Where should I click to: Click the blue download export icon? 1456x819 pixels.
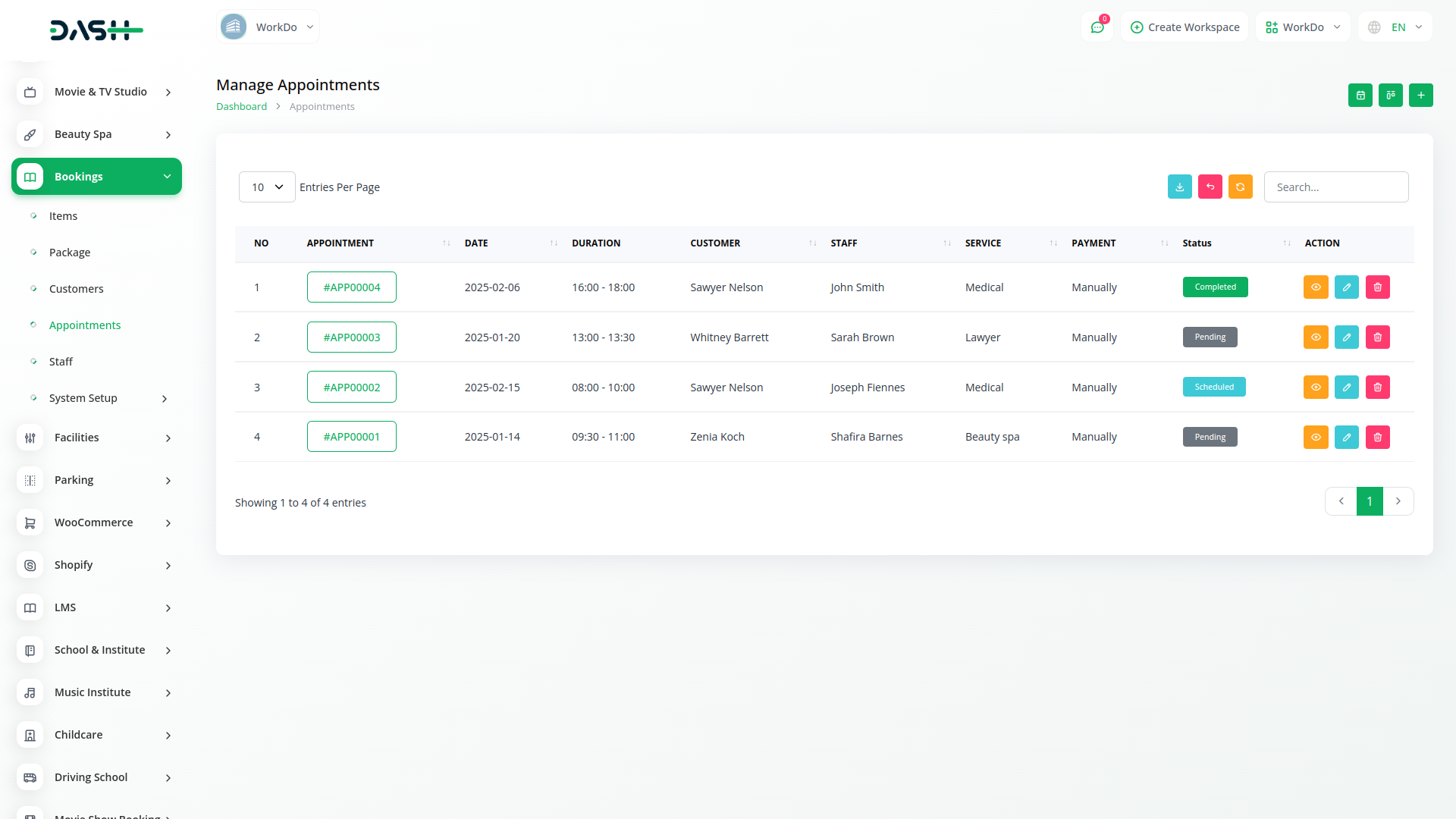[x=1179, y=187]
